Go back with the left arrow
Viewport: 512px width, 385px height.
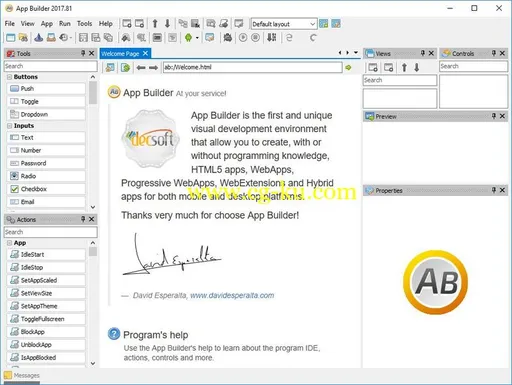point(141,68)
